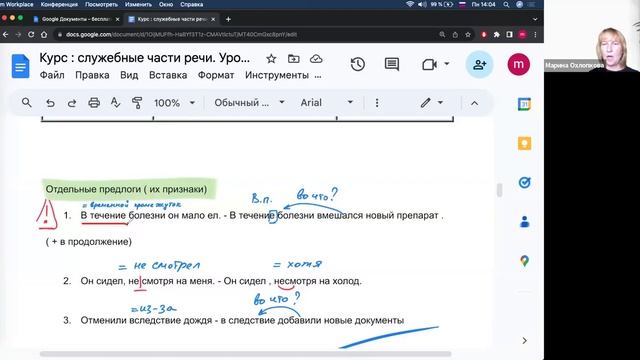Undo the last action

[50, 103]
